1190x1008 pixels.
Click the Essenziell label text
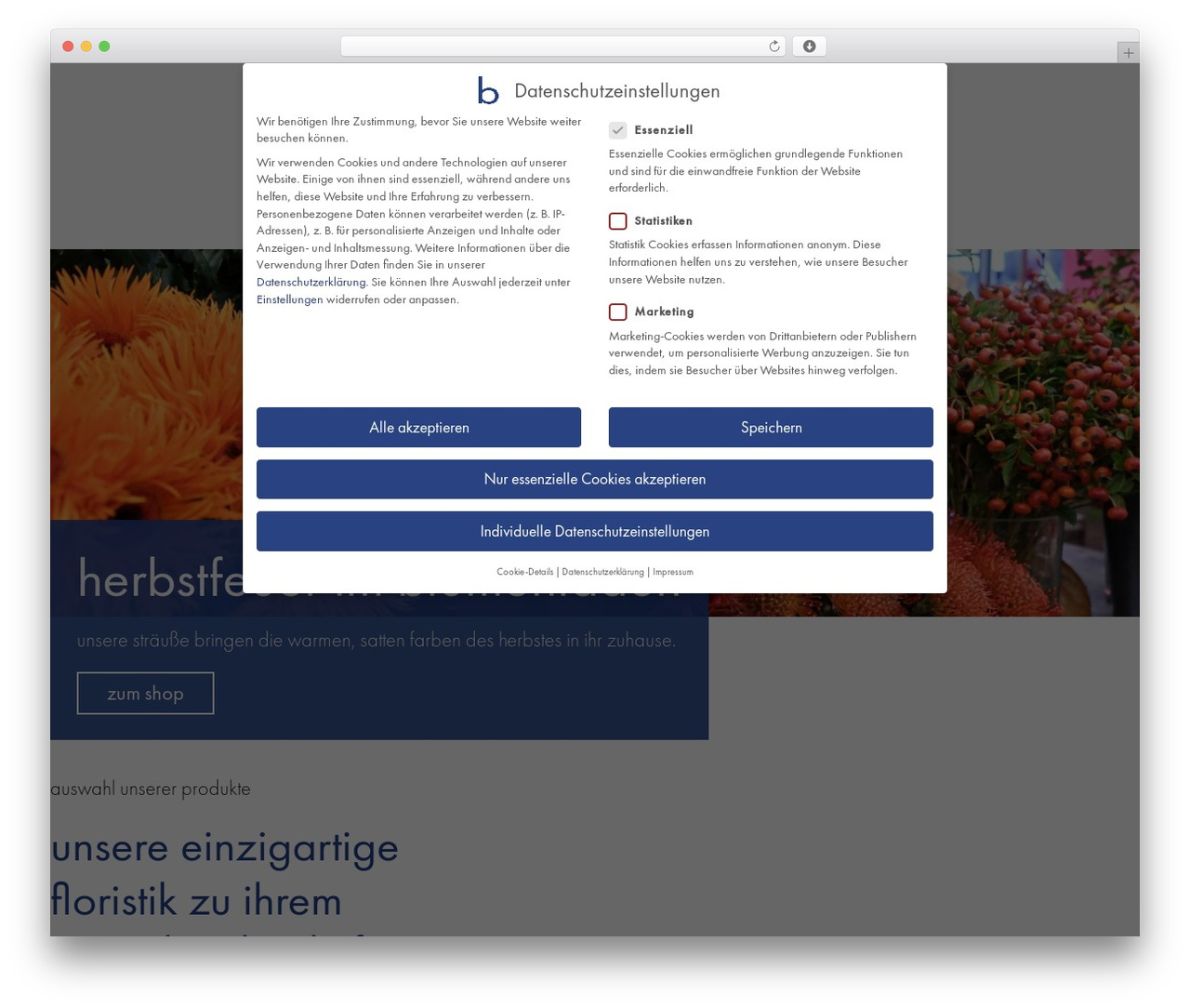[x=664, y=130]
